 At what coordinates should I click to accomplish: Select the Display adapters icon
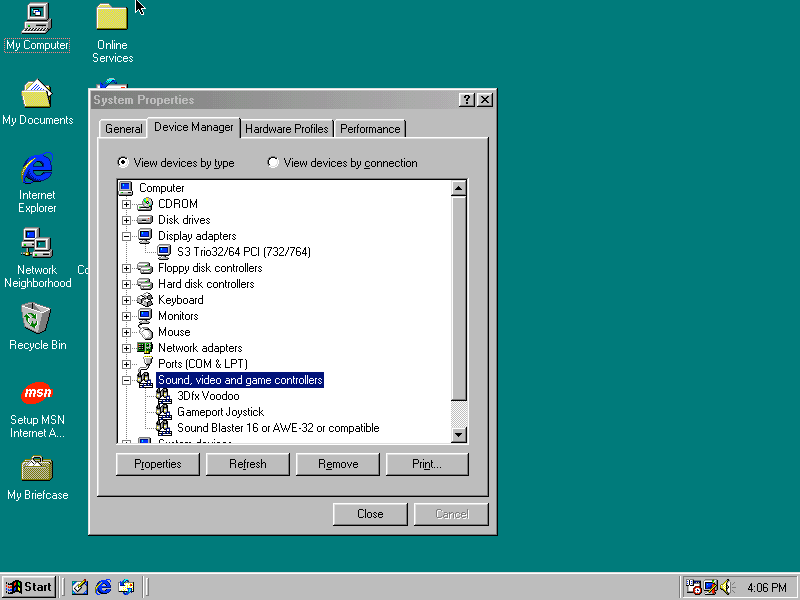[145, 236]
